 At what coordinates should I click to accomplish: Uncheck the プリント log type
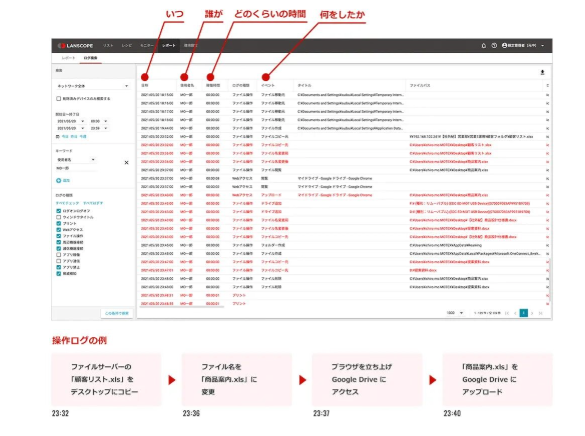[x=59, y=223]
